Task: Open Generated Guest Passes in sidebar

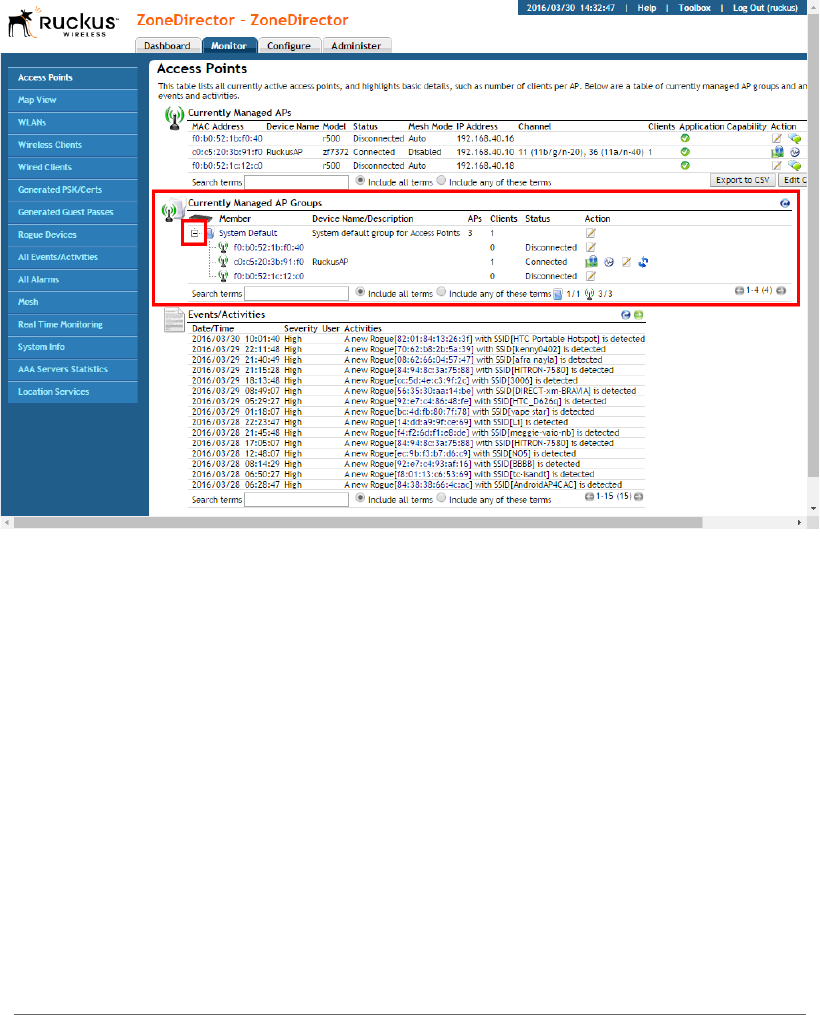Action: [x=72, y=212]
